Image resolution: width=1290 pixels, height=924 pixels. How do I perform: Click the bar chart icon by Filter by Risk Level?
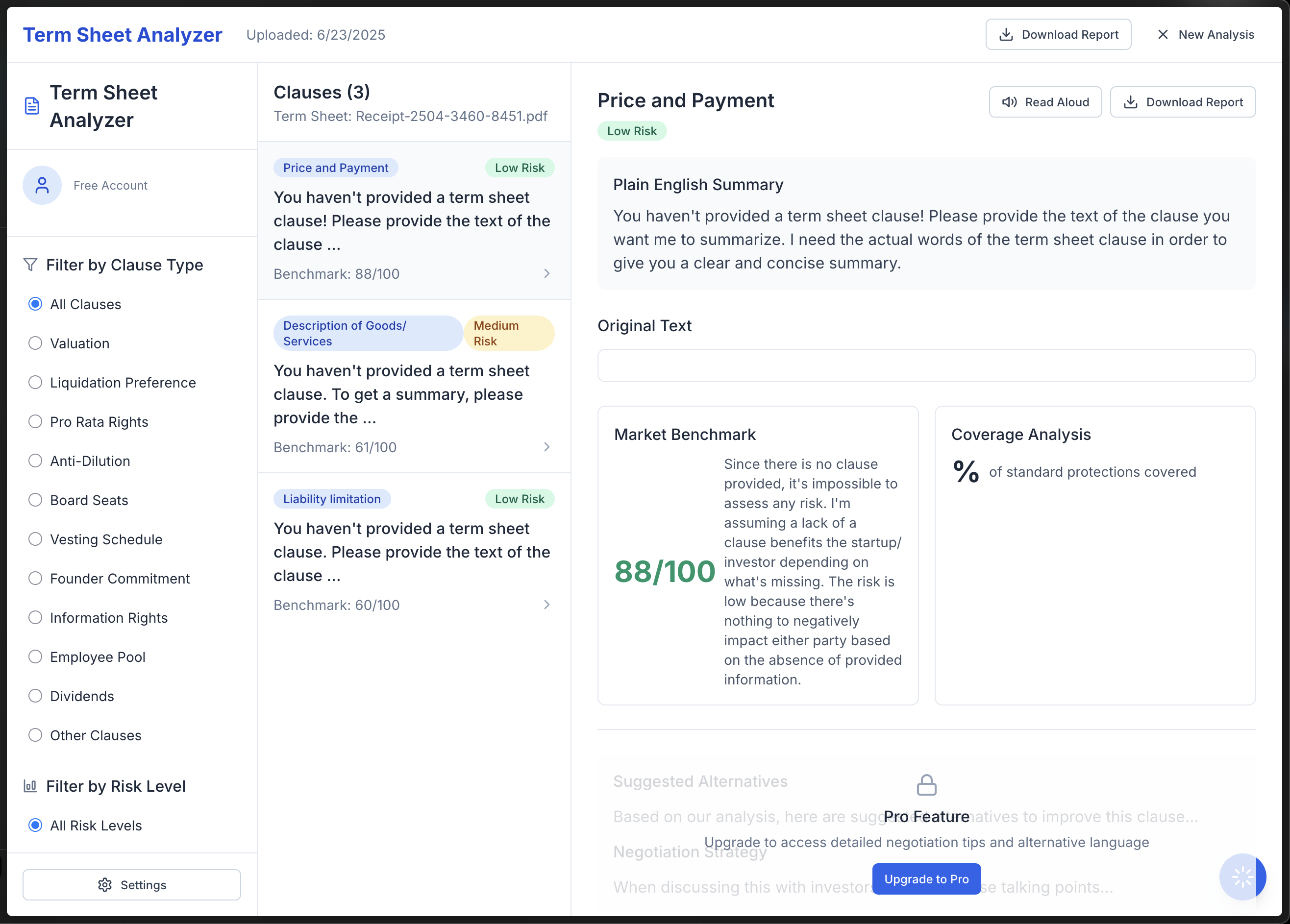point(30,786)
